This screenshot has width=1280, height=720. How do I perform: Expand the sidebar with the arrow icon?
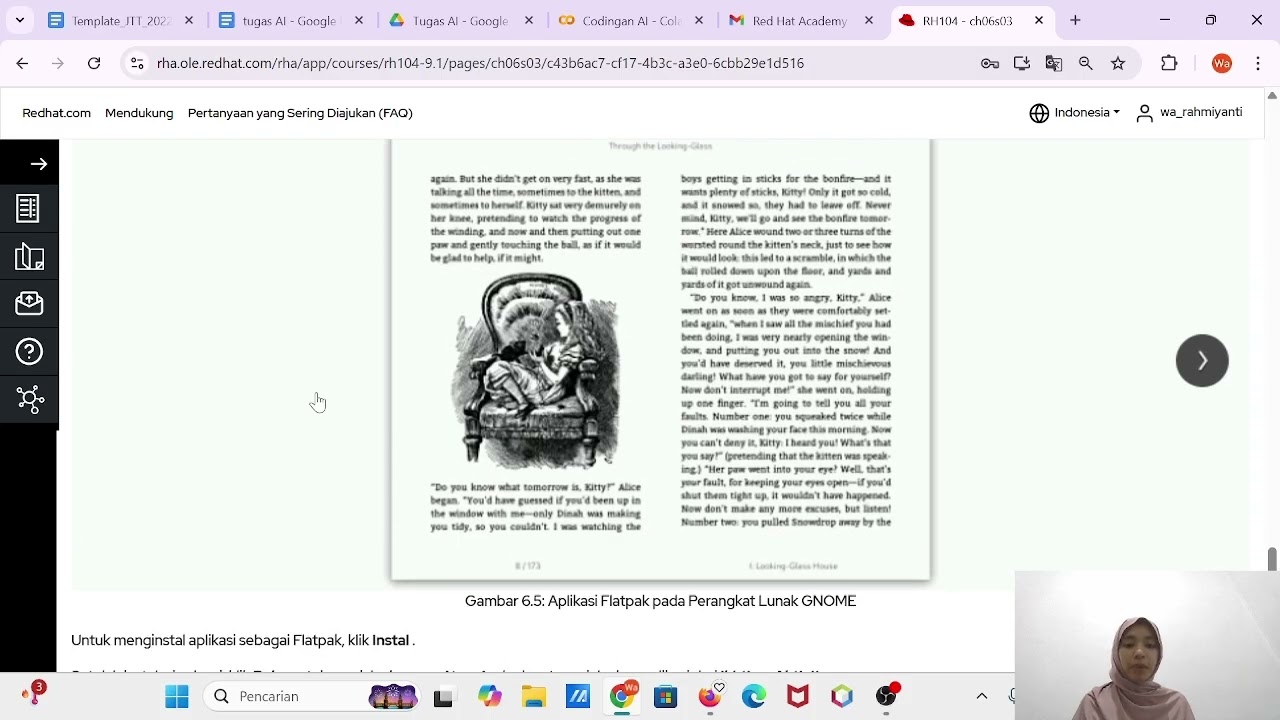click(39, 164)
